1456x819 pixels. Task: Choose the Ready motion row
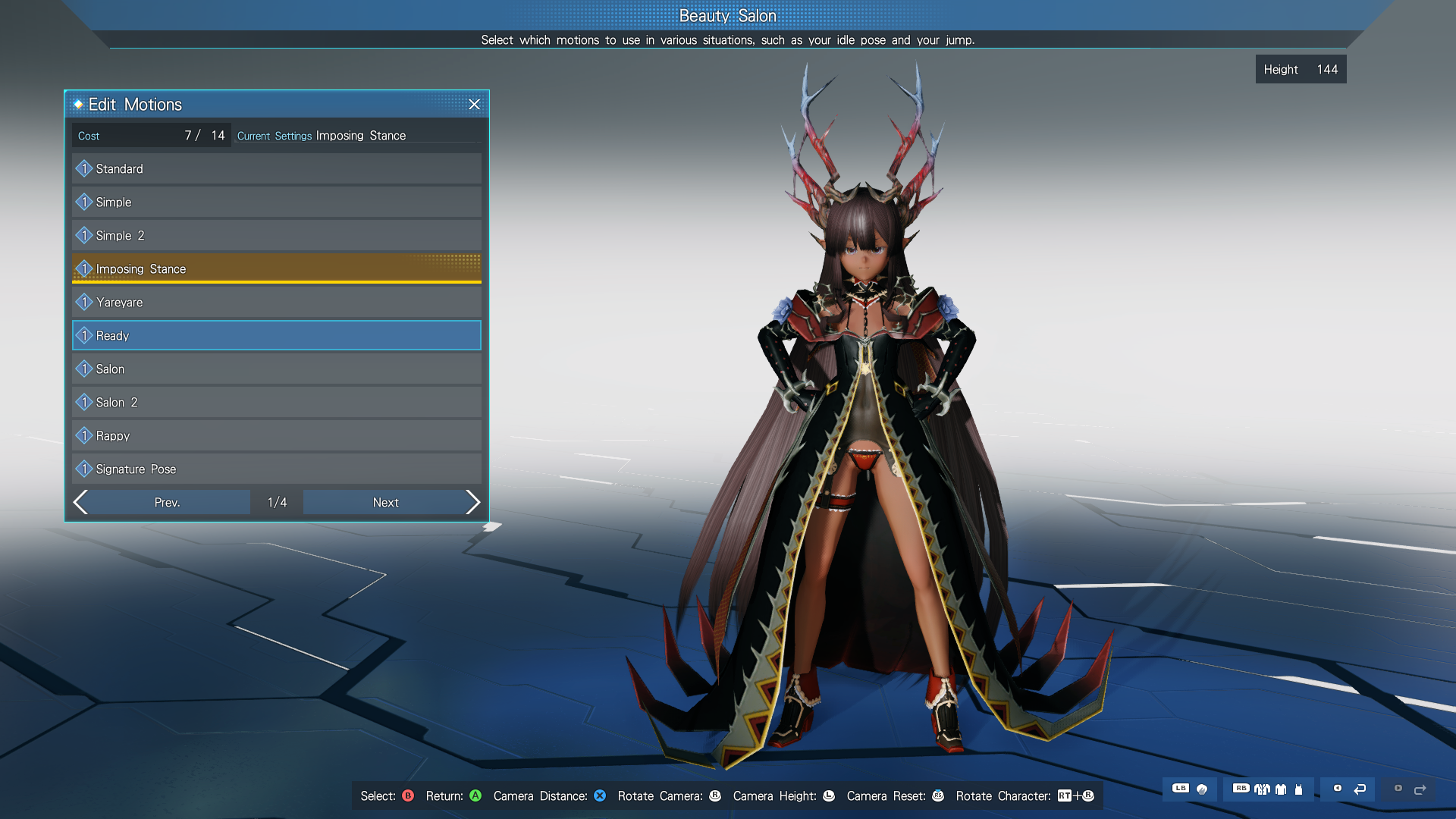click(x=277, y=335)
